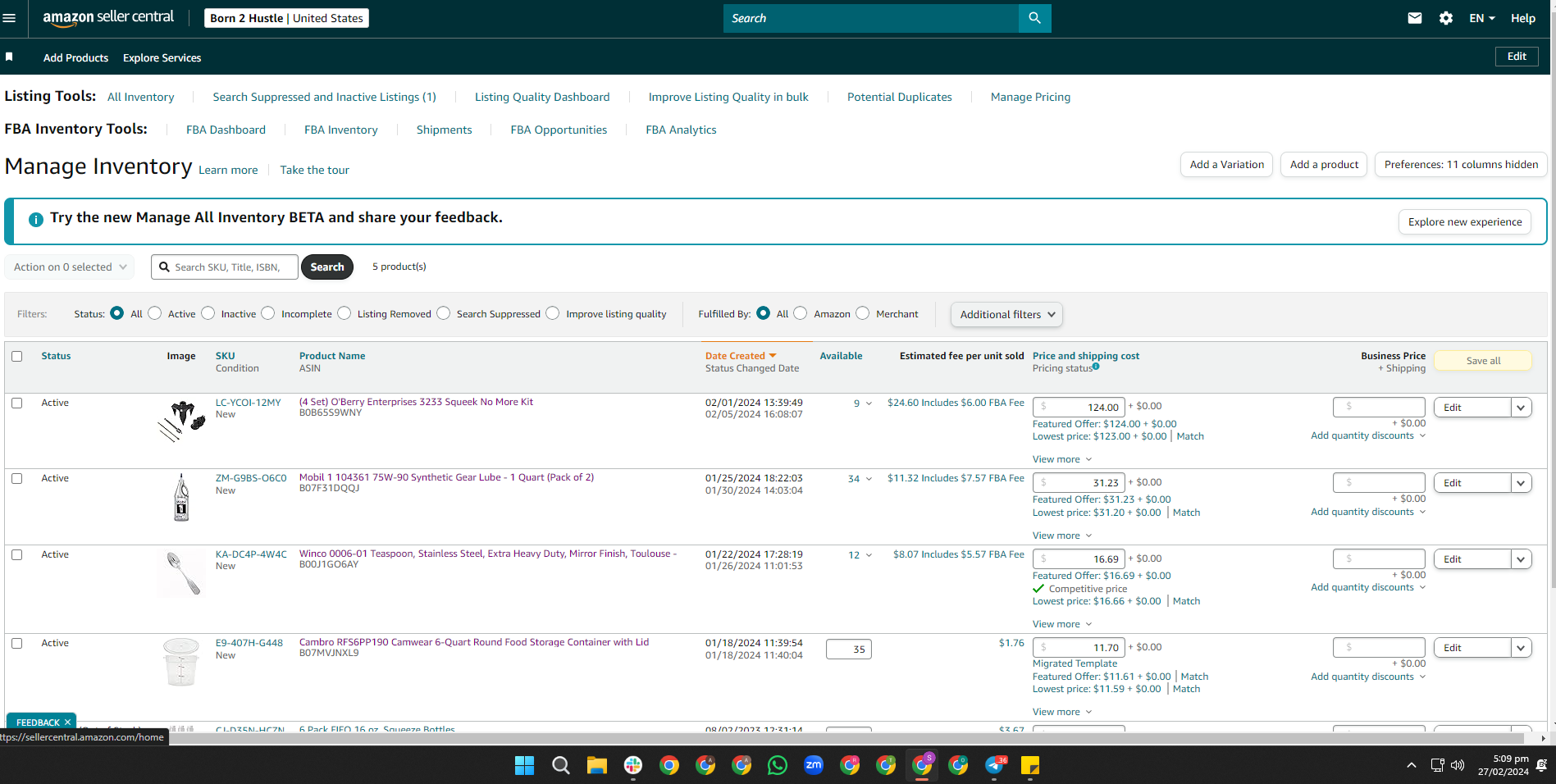Open the FBA Inventory tab
This screenshot has height=784, width=1556.
[340, 130]
